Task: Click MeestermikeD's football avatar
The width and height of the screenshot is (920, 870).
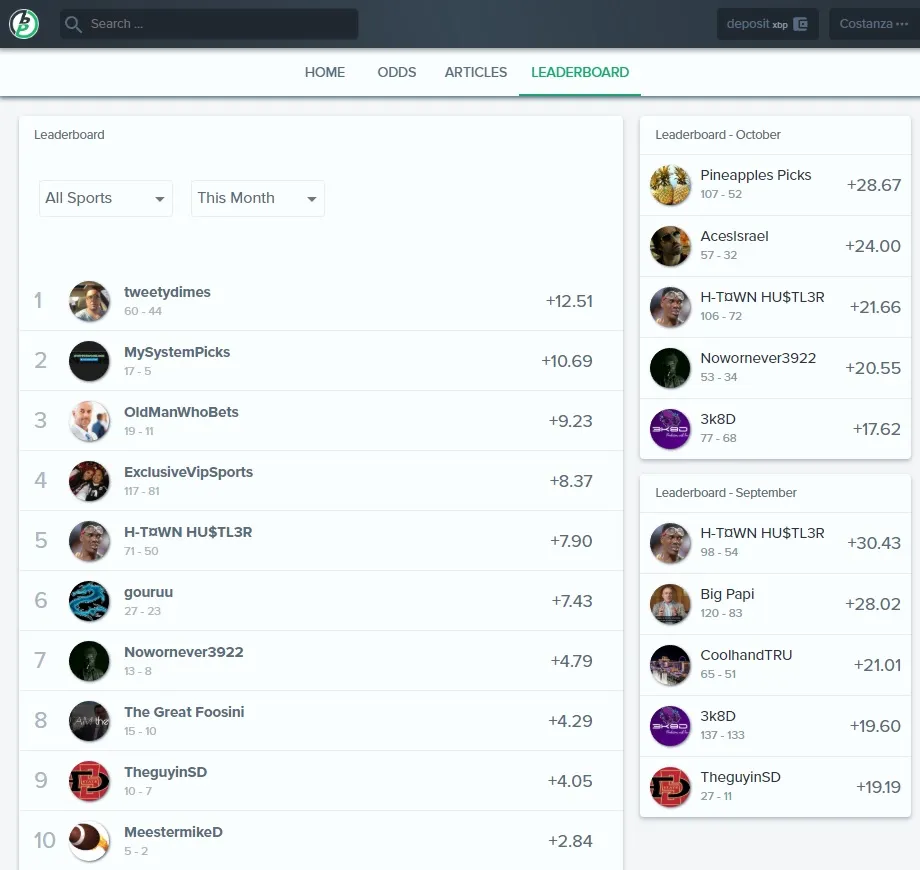Action: click(x=89, y=841)
